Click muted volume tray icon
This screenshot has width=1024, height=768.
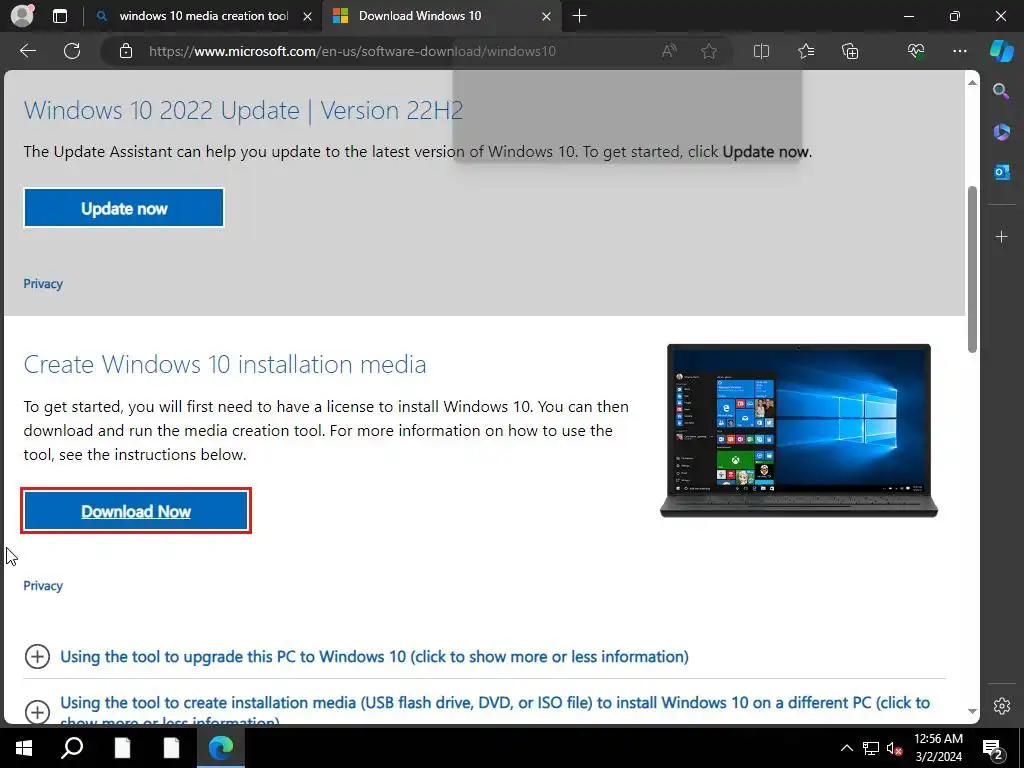coord(895,748)
